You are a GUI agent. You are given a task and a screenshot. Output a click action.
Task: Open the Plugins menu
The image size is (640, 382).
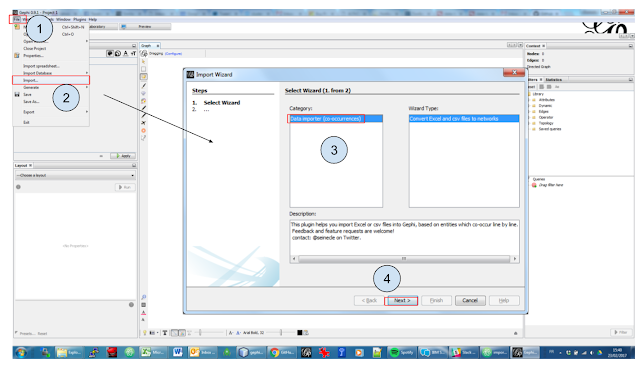[80, 19]
